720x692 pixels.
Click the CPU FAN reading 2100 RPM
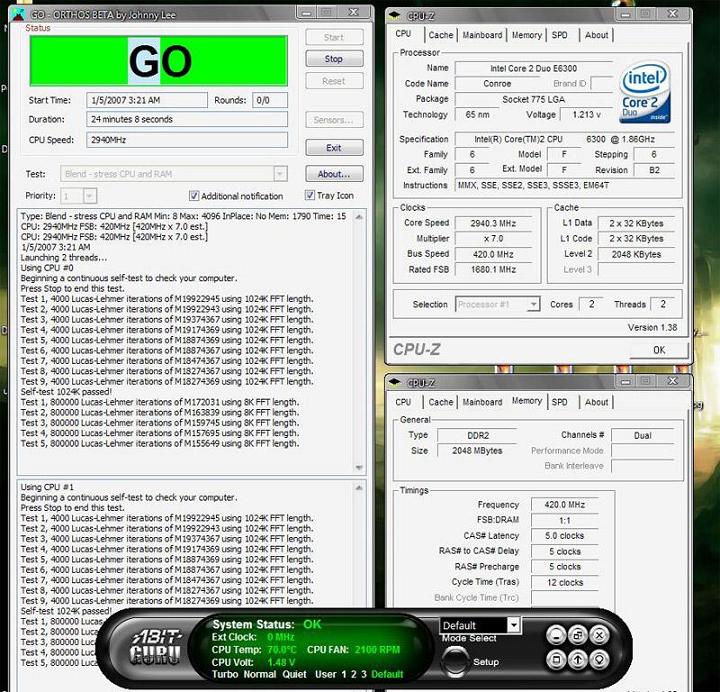pos(377,650)
